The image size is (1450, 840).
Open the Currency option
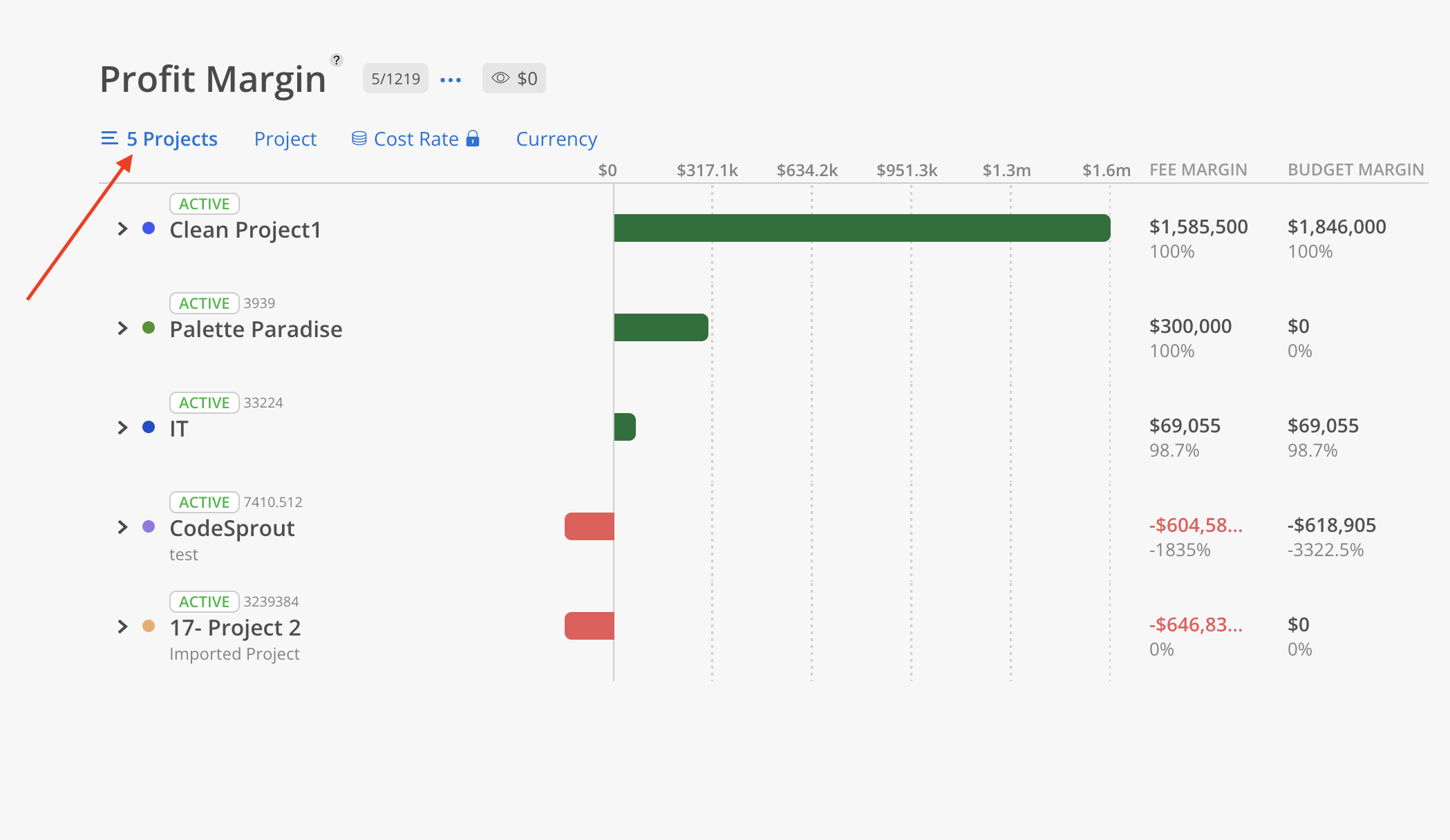[x=556, y=139]
